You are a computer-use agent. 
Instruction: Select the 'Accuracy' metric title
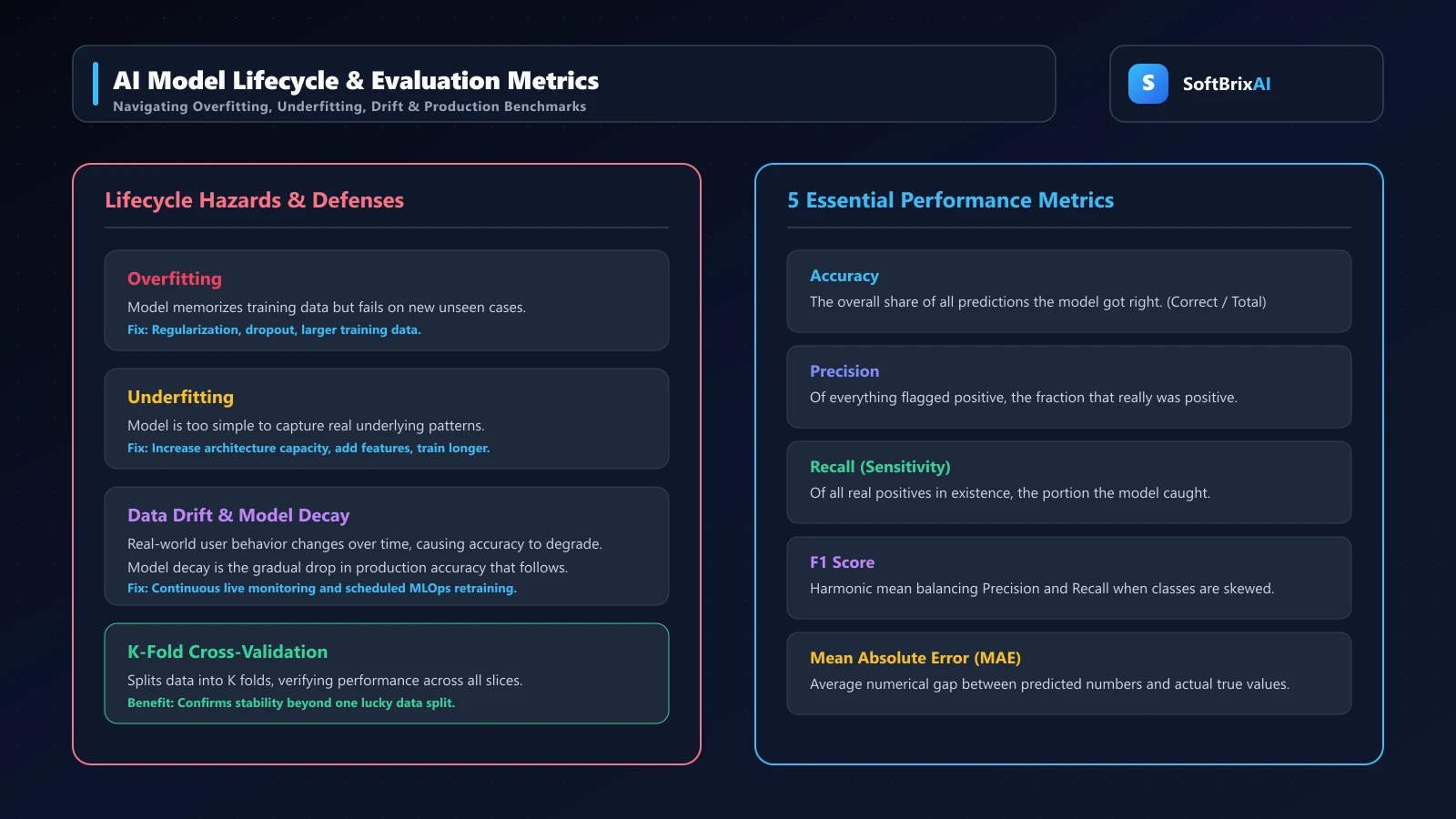[844, 276]
